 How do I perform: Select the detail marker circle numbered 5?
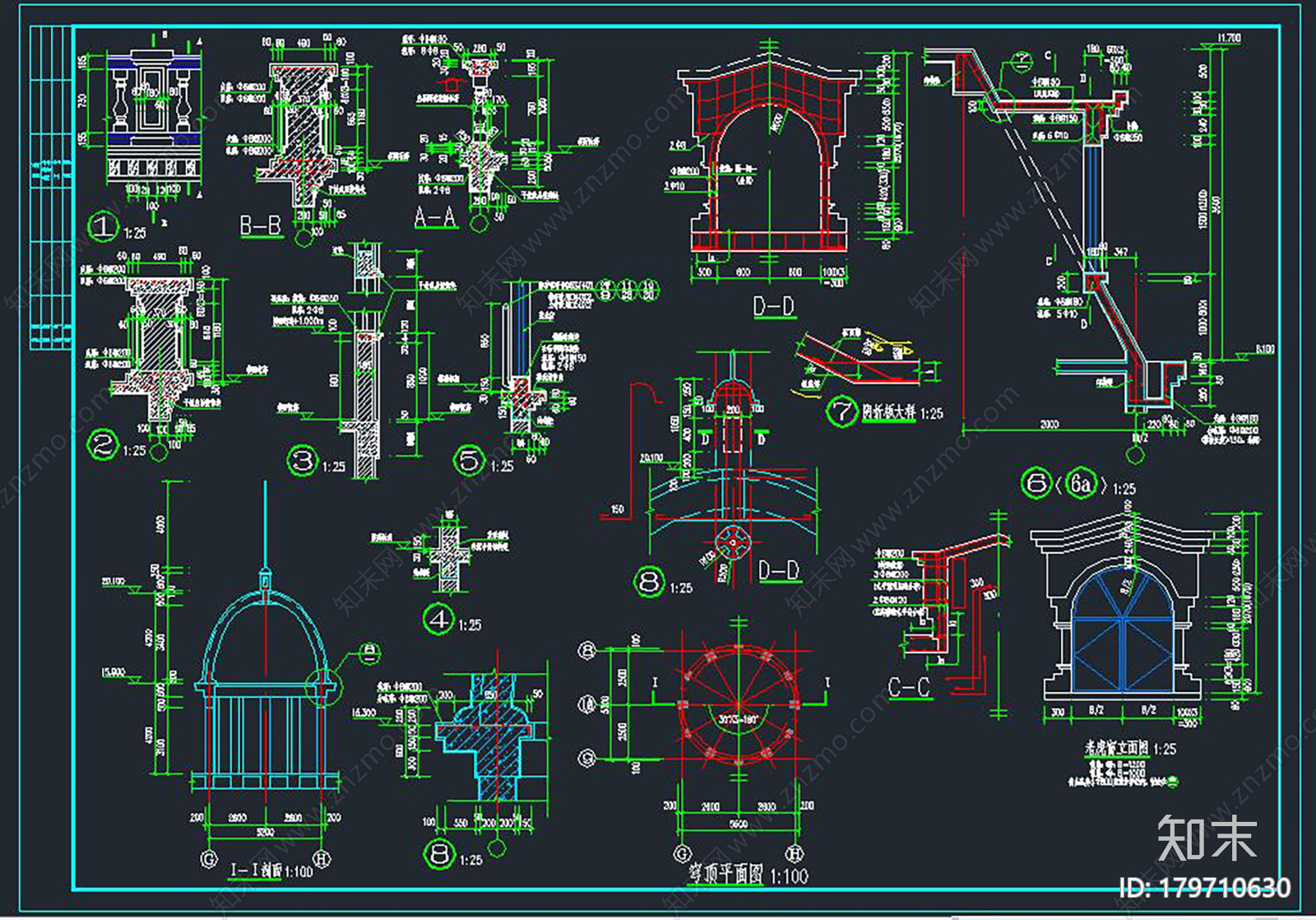click(x=470, y=461)
